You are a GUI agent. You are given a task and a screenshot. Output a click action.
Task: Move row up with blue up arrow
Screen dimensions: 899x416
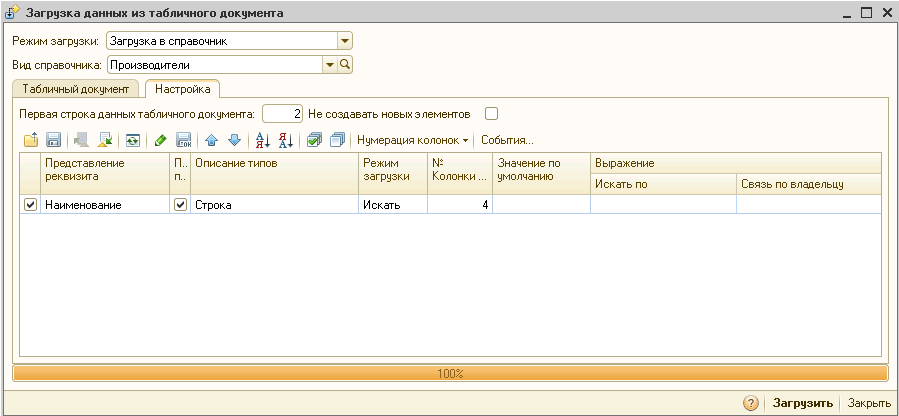[x=212, y=140]
